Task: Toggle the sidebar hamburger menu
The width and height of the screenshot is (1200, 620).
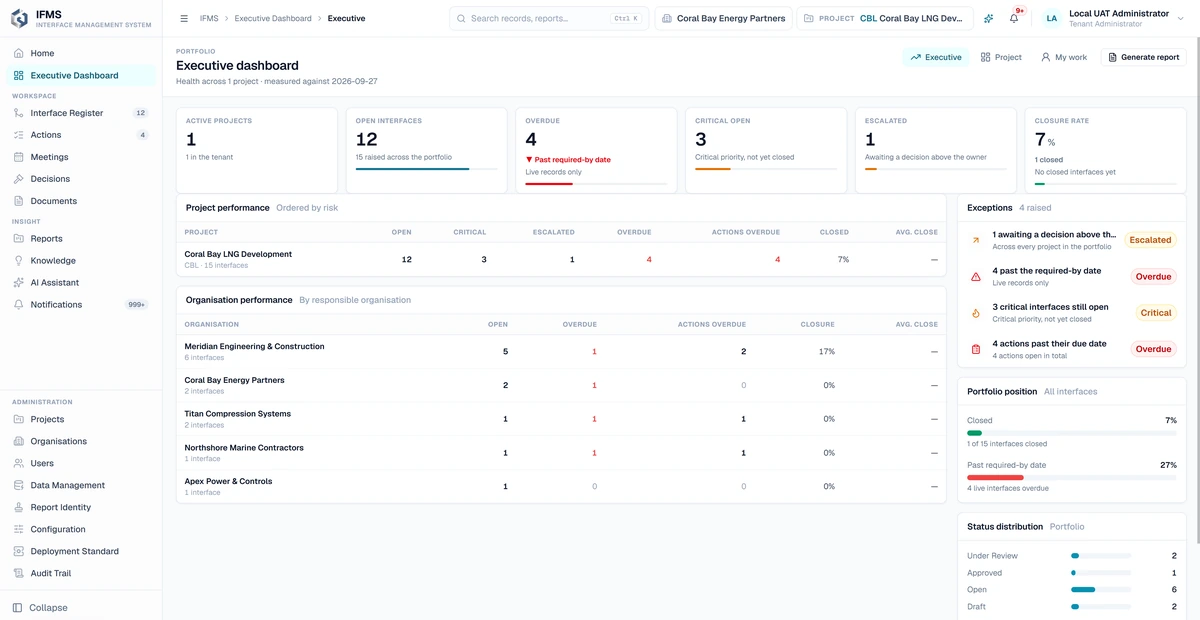Action: [184, 18]
